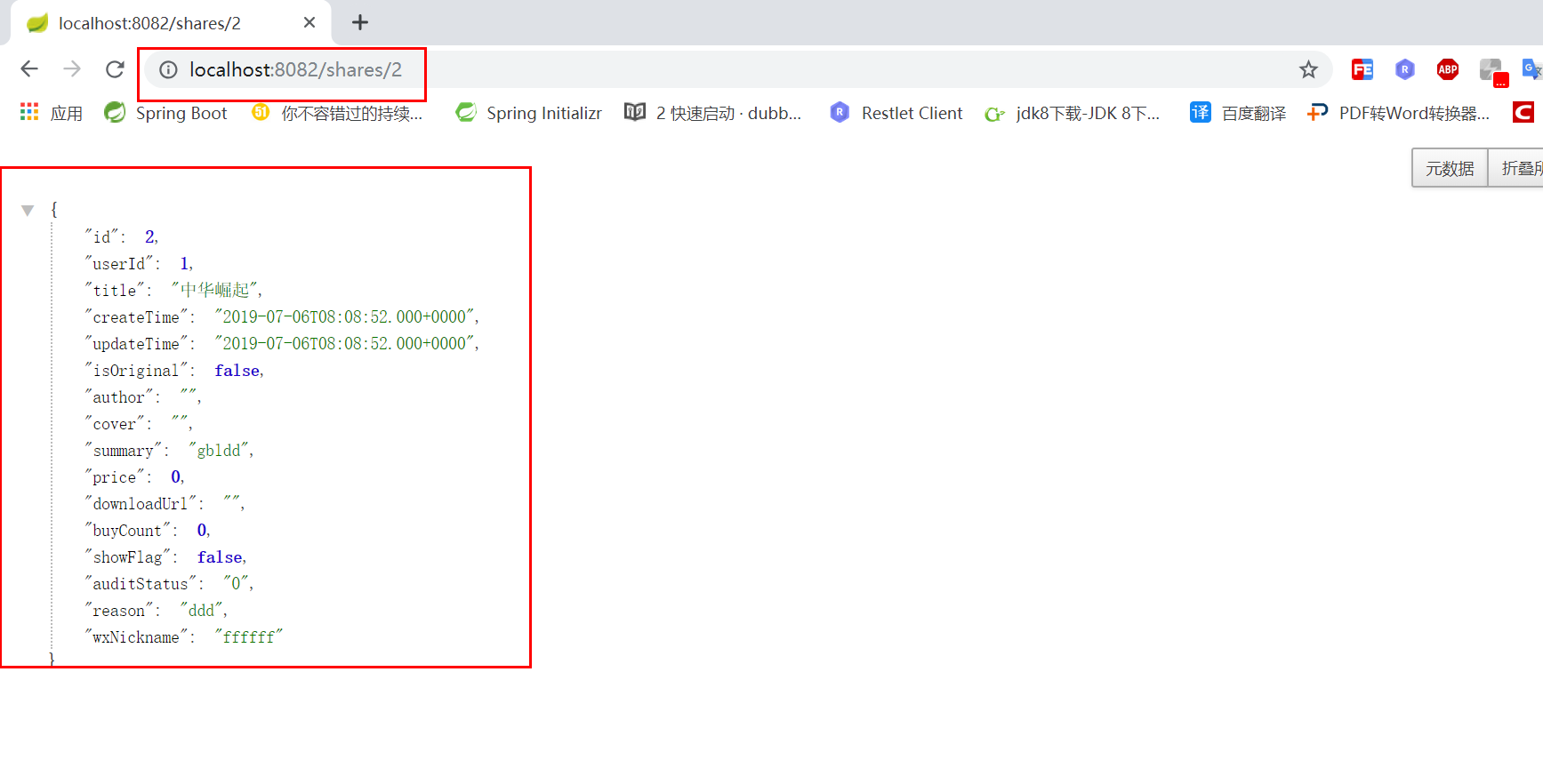The width and height of the screenshot is (1543, 784).
Task: Click the "id" key in JSON
Action: [102, 236]
